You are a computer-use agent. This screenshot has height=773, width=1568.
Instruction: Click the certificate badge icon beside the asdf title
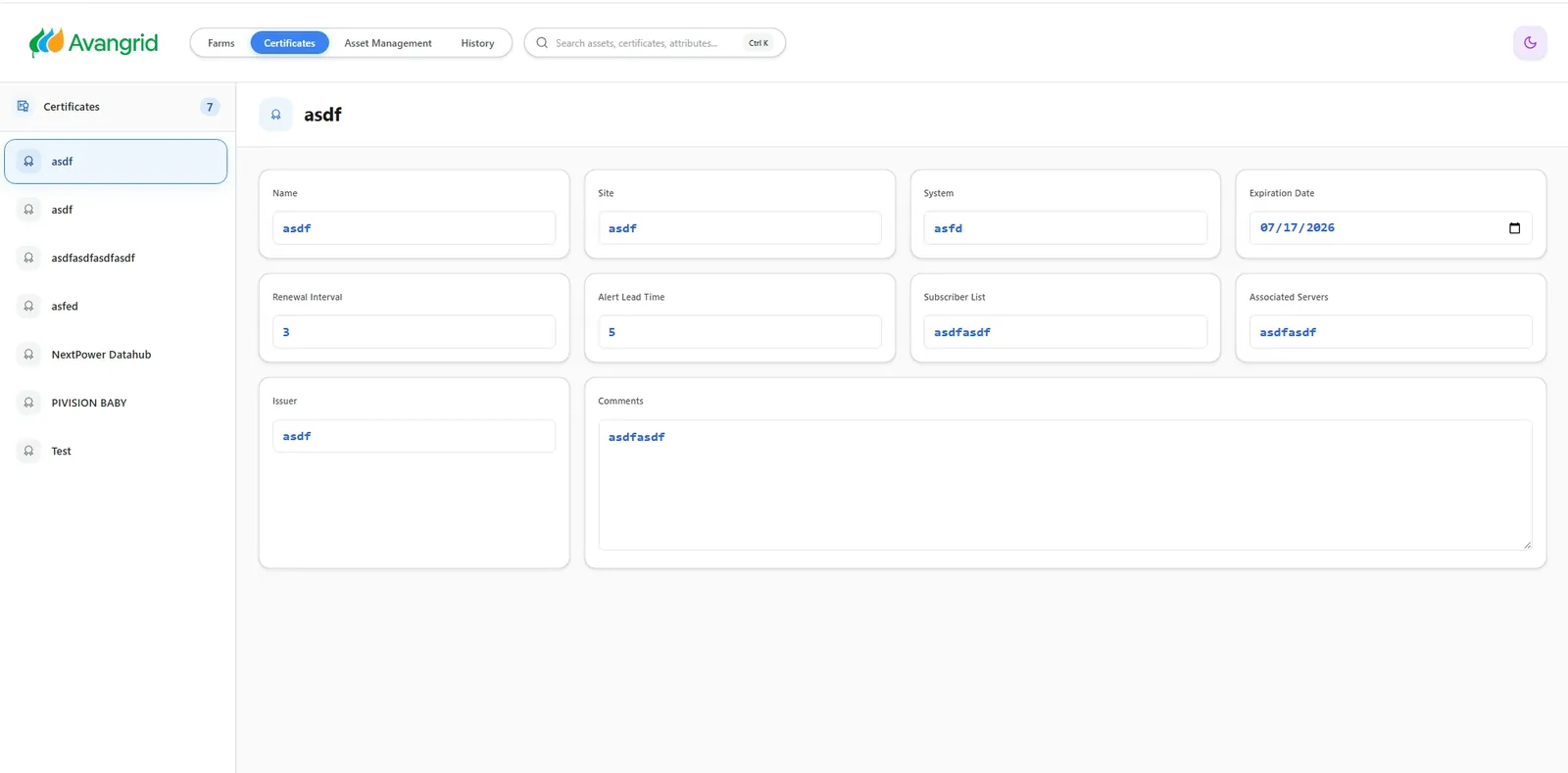coord(276,115)
